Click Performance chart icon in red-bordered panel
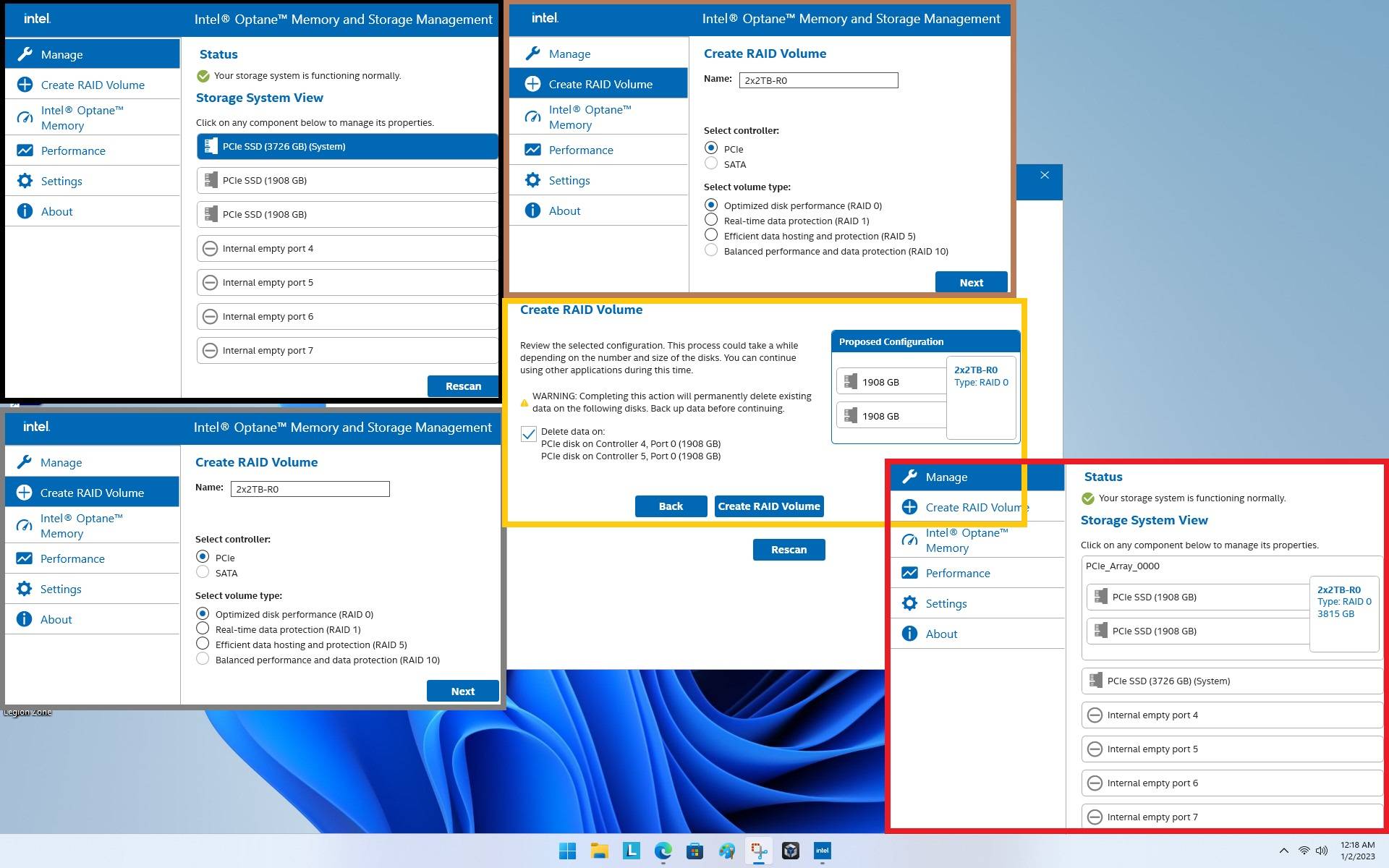Image resolution: width=1389 pixels, height=868 pixels. pos(909,573)
